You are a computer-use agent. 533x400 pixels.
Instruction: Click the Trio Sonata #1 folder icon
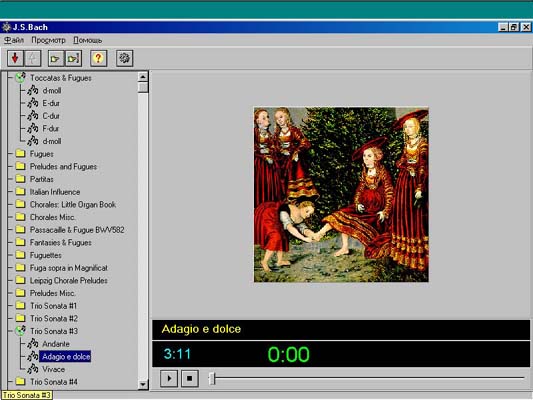[20, 306]
